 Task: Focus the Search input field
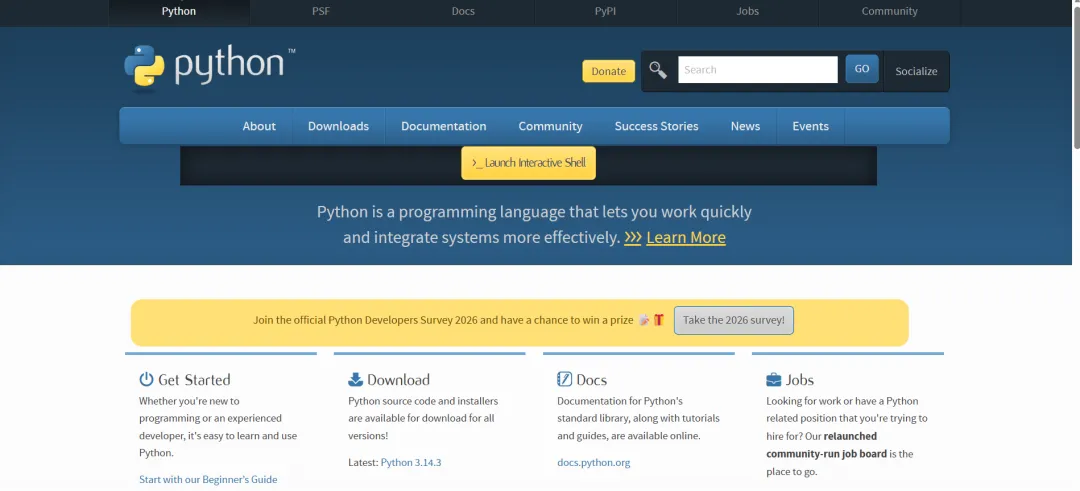click(x=758, y=70)
